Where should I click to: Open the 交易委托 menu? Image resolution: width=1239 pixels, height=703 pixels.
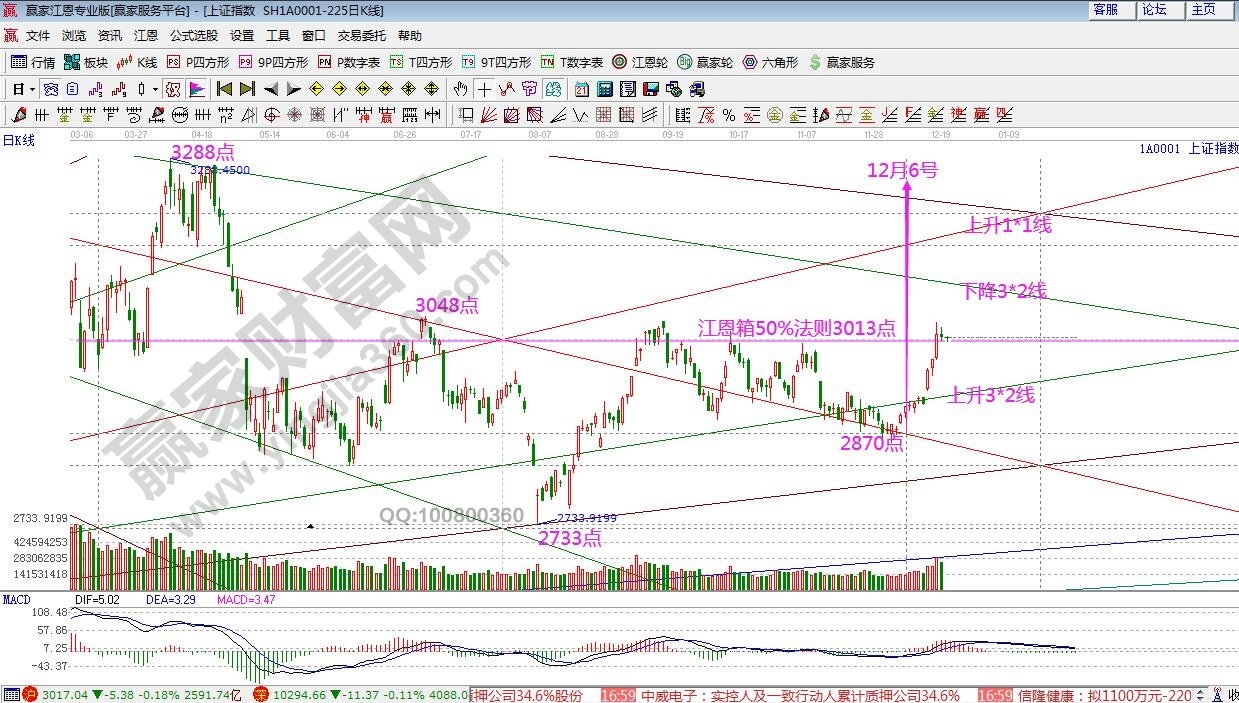361,35
